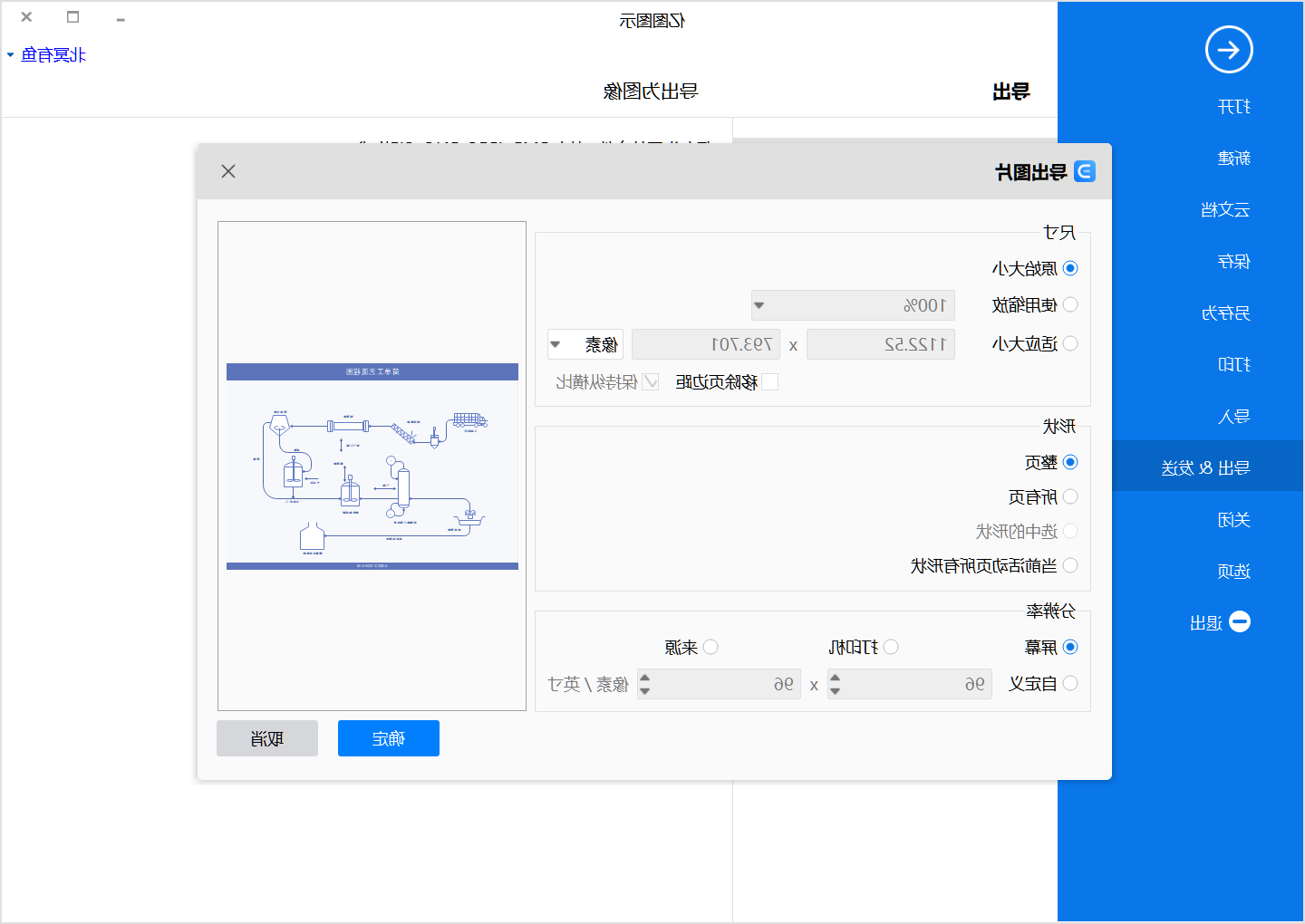
Task: Confirm export with the 确定 button
Action: 389,738
